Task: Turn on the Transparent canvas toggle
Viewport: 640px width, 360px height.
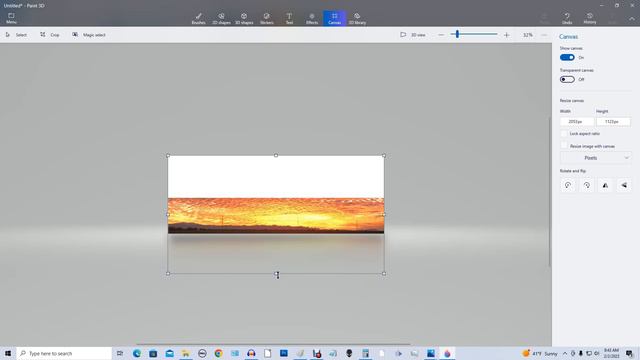Action: click(x=567, y=80)
